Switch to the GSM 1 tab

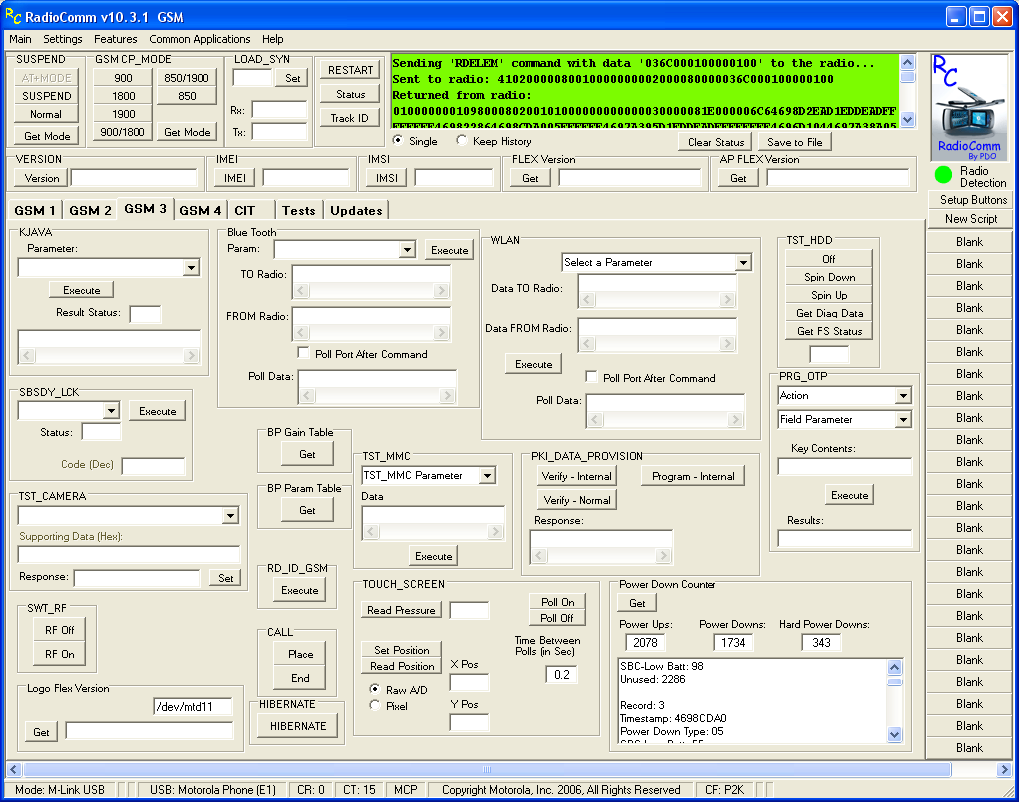[x=35, y=211]
